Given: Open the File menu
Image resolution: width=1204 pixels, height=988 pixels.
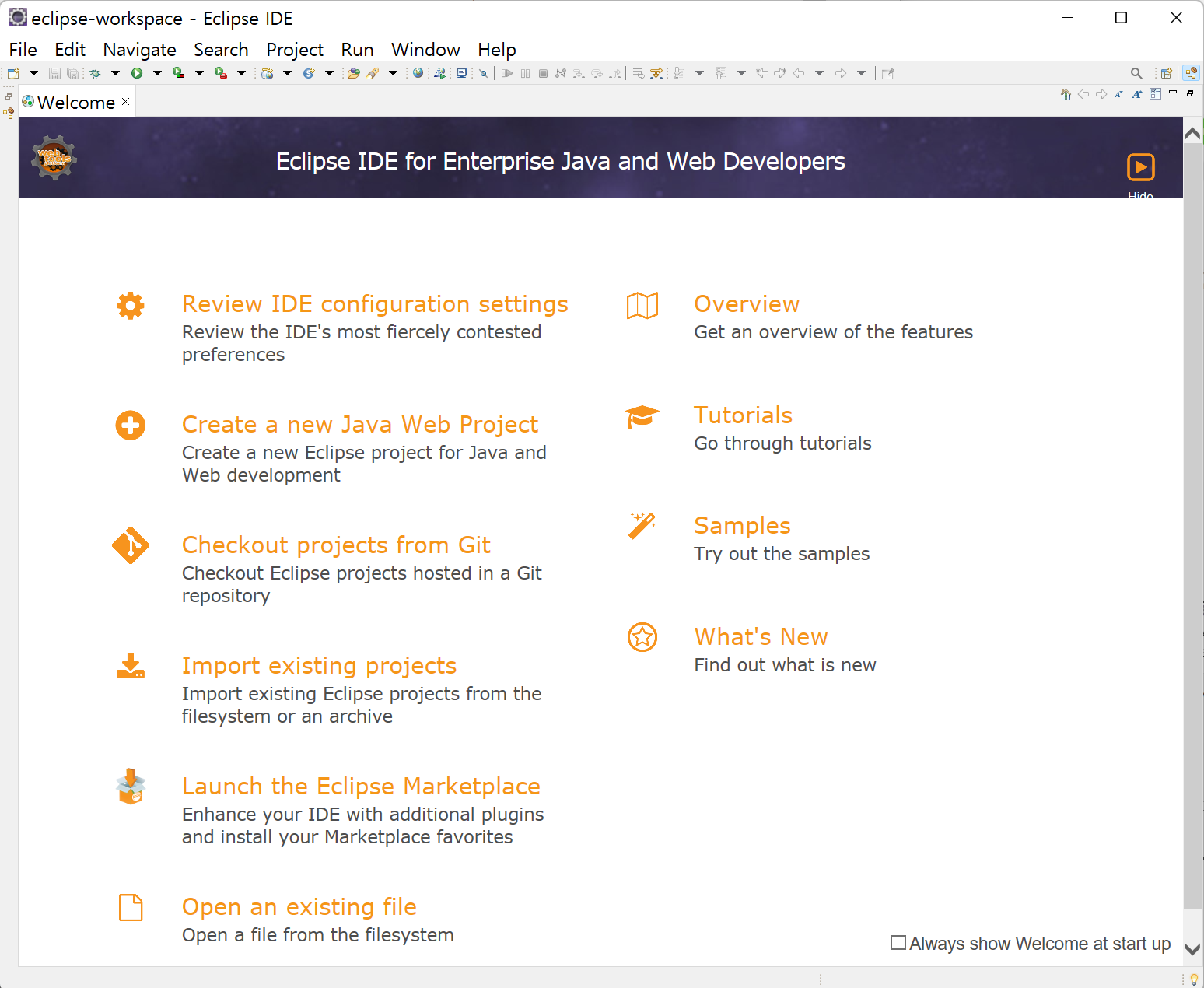Looking at the screenshot, I should click(x=23, y=50).
